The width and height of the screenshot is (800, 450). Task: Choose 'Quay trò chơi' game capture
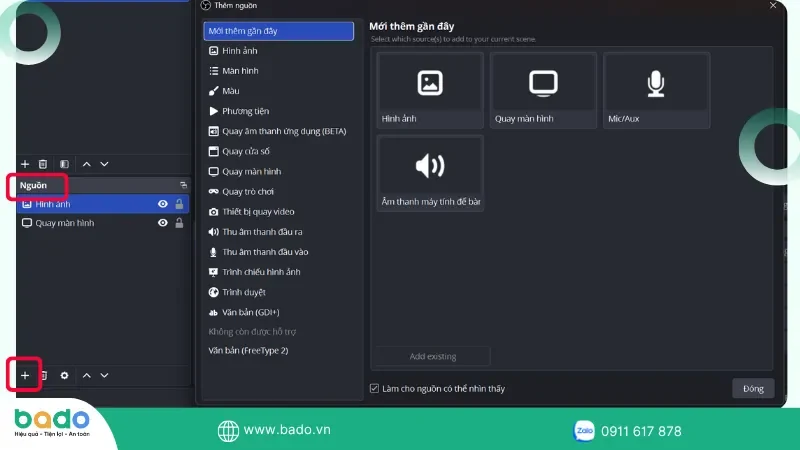click(x=278, y=192)
